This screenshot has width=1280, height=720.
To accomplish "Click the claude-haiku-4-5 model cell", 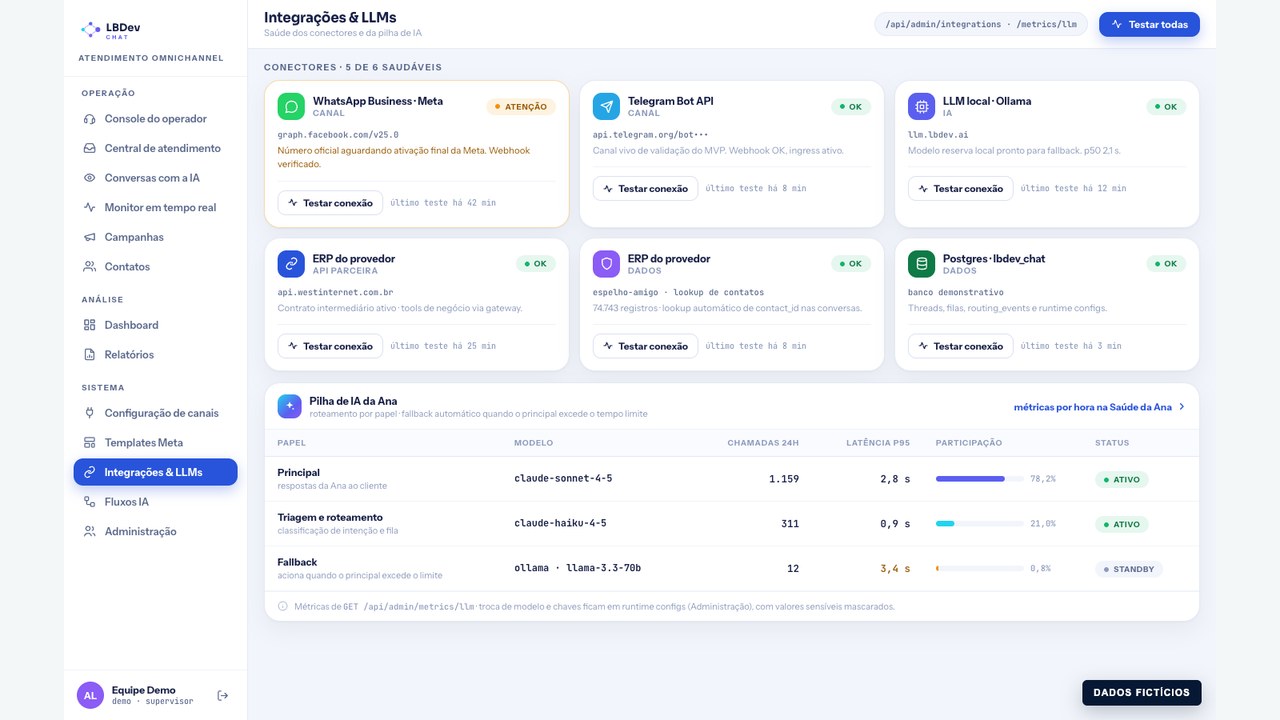I will (560, 524).
